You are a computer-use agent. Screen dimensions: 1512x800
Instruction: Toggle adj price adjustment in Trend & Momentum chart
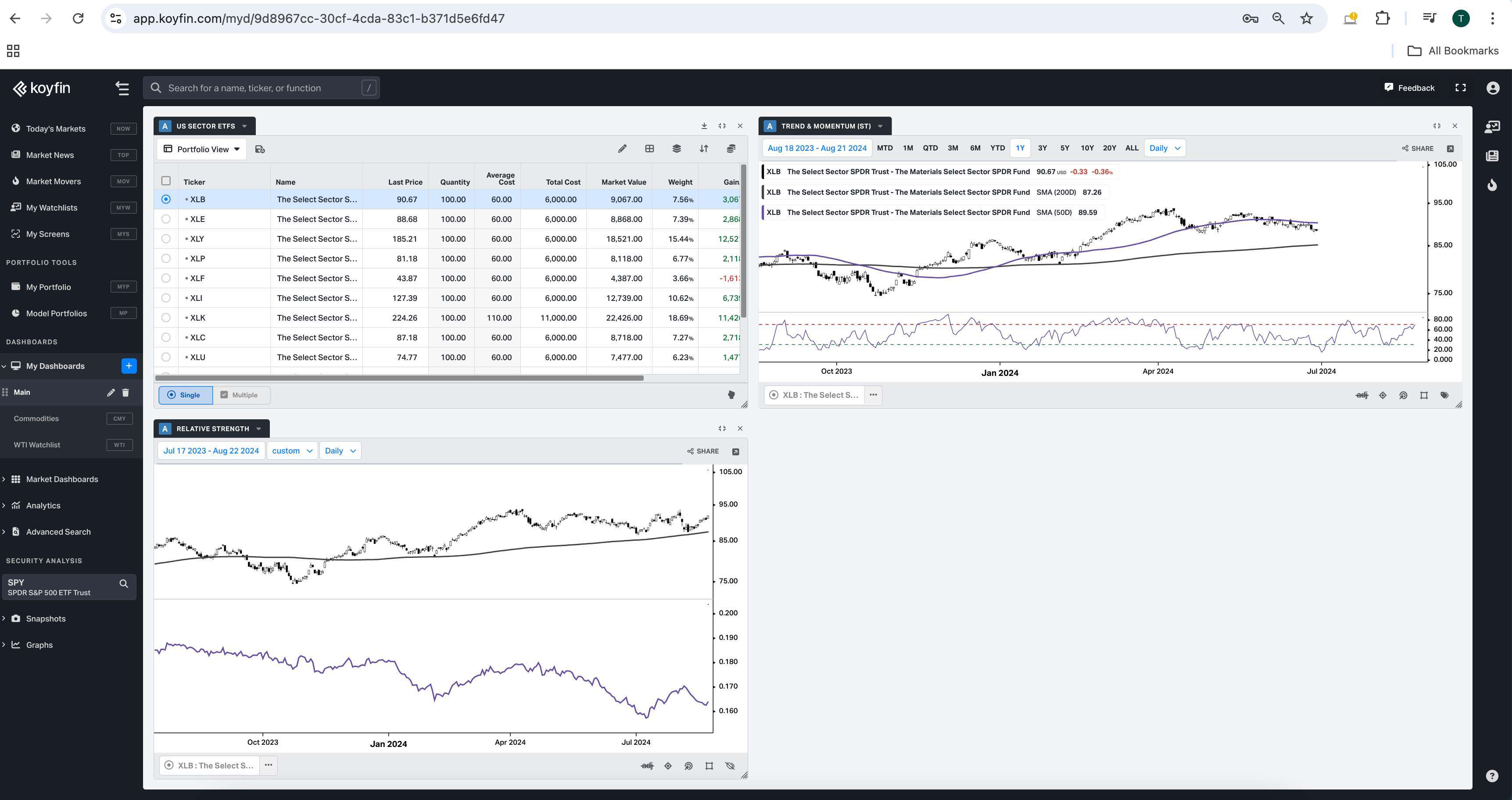click(1362, 395)
